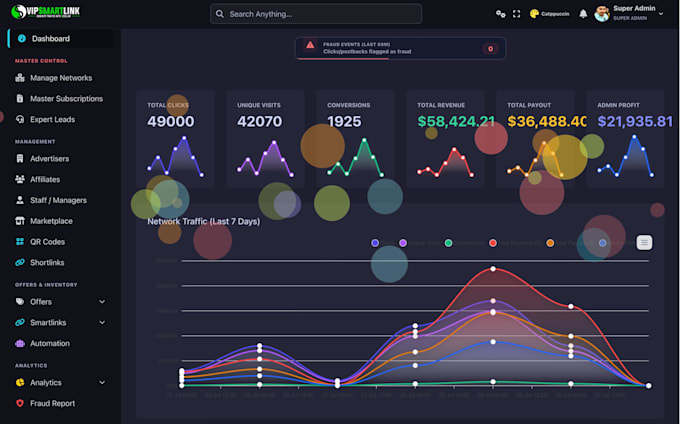Click the Fraud Report shield icon
Screen dimensions: 680x424
click(20, 403)
